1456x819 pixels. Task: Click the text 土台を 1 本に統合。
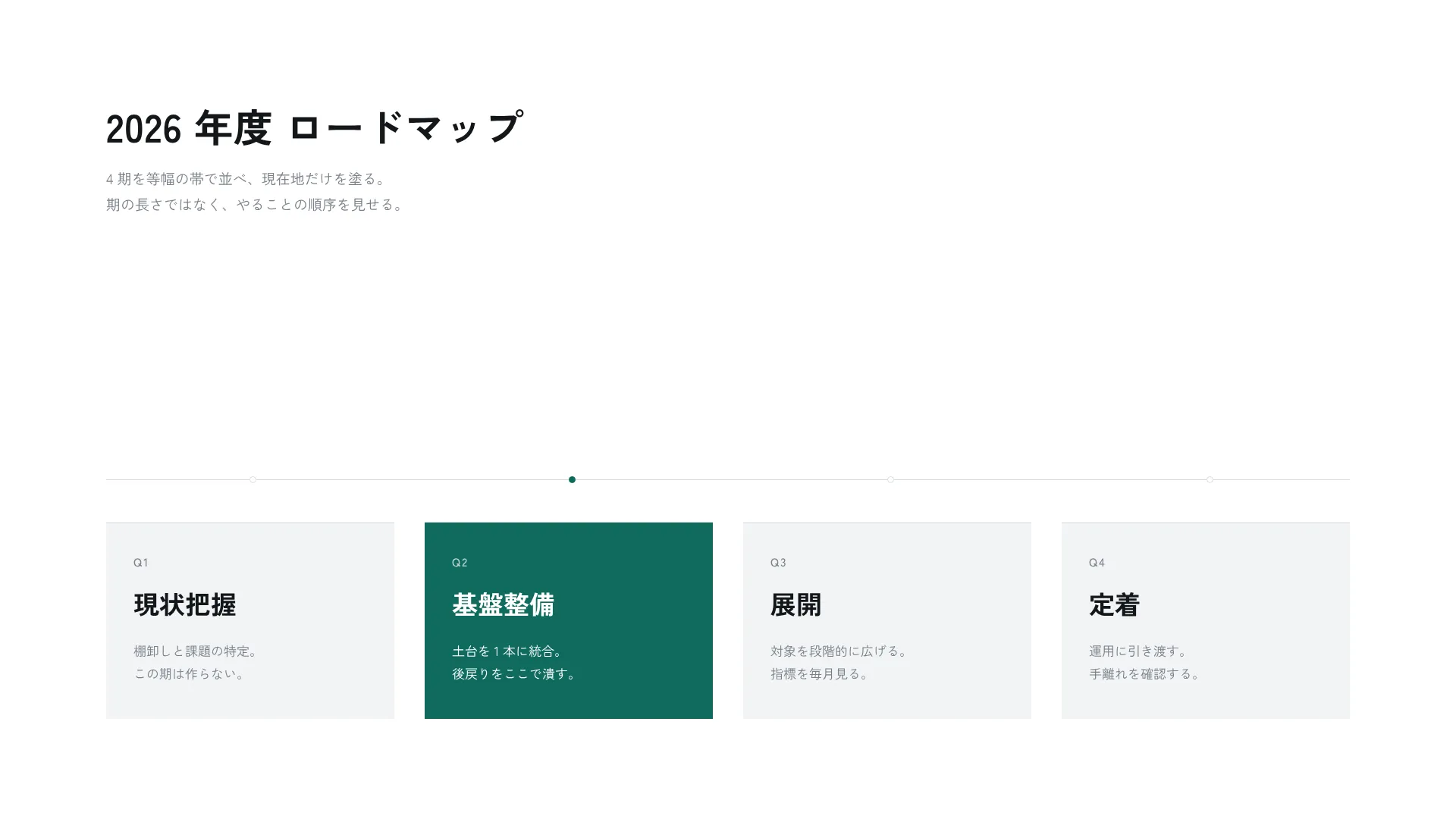[x=507, y=651]
